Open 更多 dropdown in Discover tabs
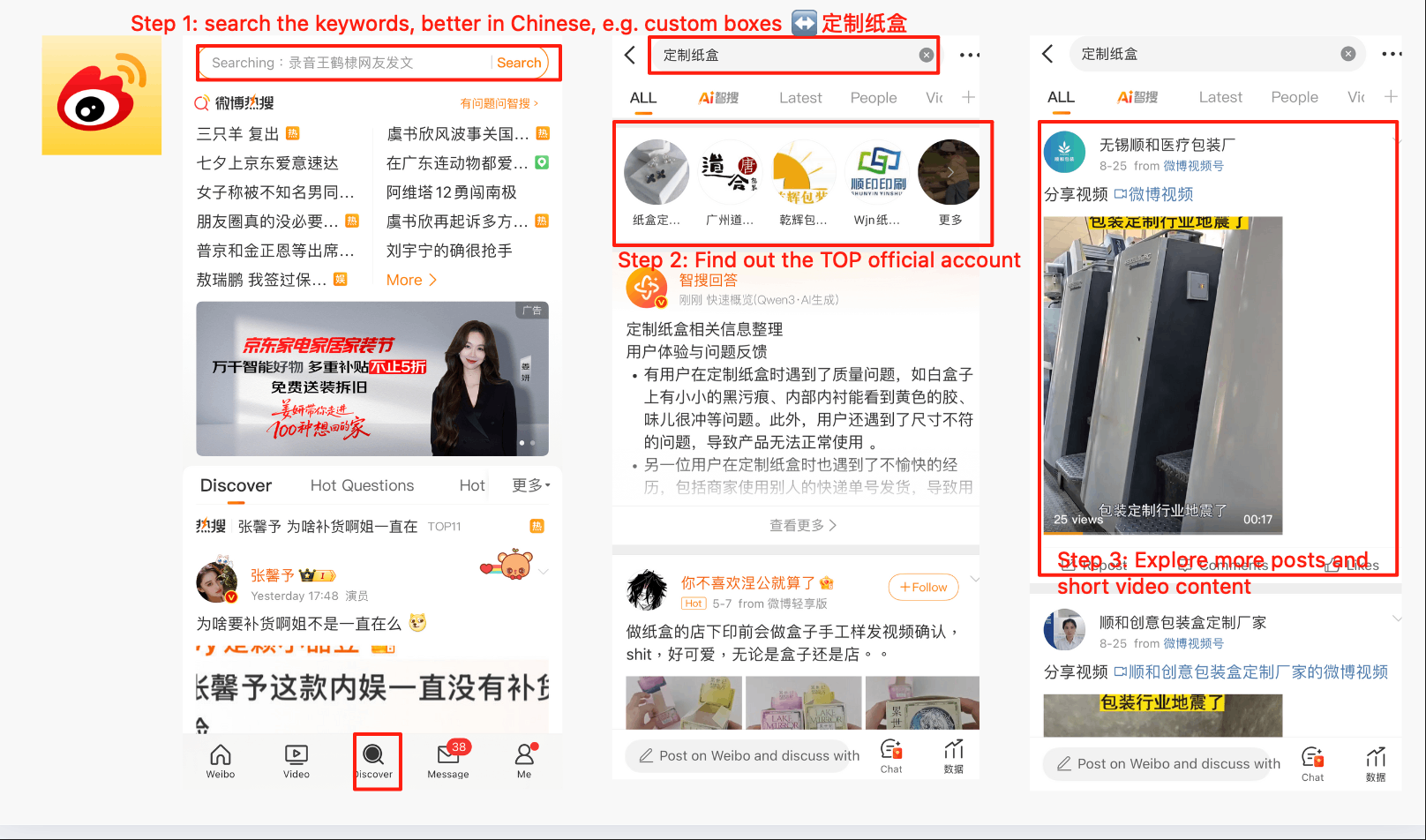The image size is (1426, 840). click(531, 485)
